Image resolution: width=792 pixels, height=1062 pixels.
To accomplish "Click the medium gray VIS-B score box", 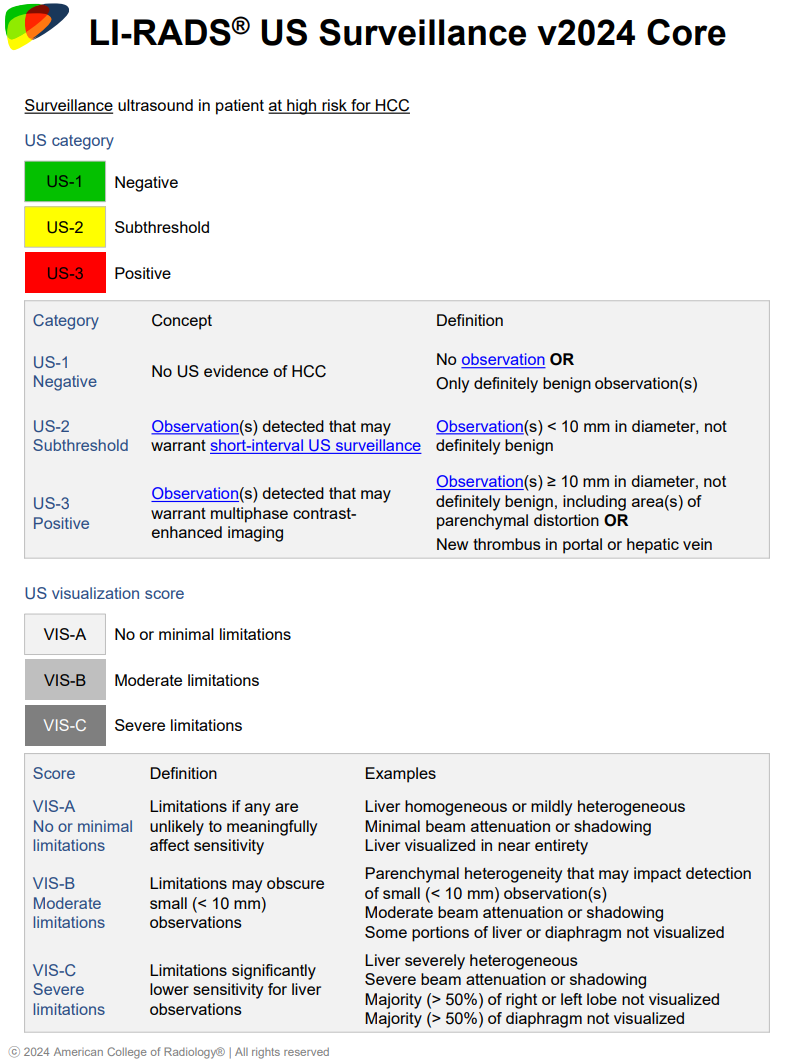I will pos(65,680).
